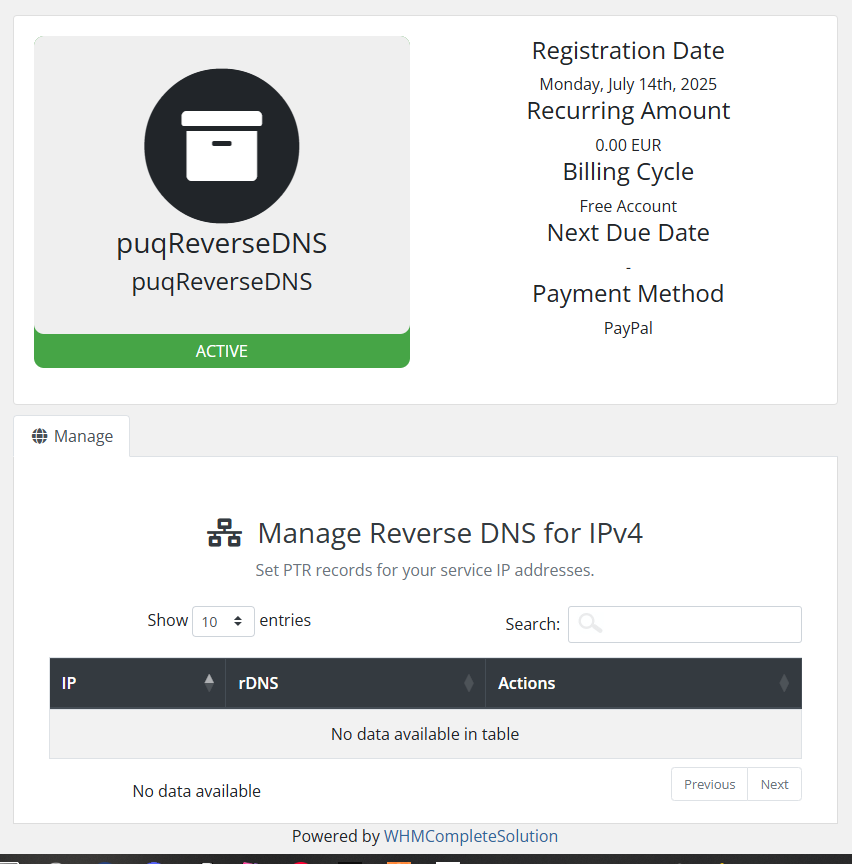The height and width of the screenshot is (864, 852).
Task: Open the WHMCompleteSolution link
Action: (x=471, y=836)
